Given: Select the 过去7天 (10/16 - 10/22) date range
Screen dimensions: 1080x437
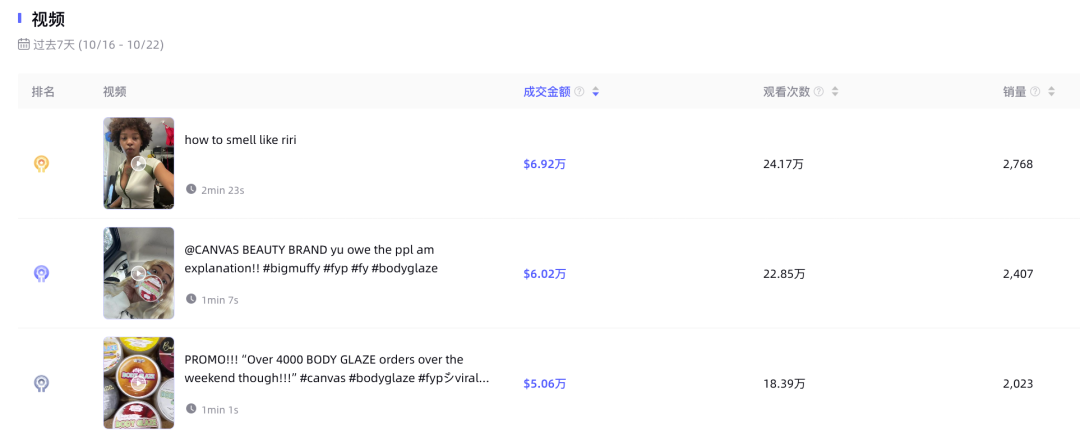Looking at the screenshot, I should tap(98, 45).
